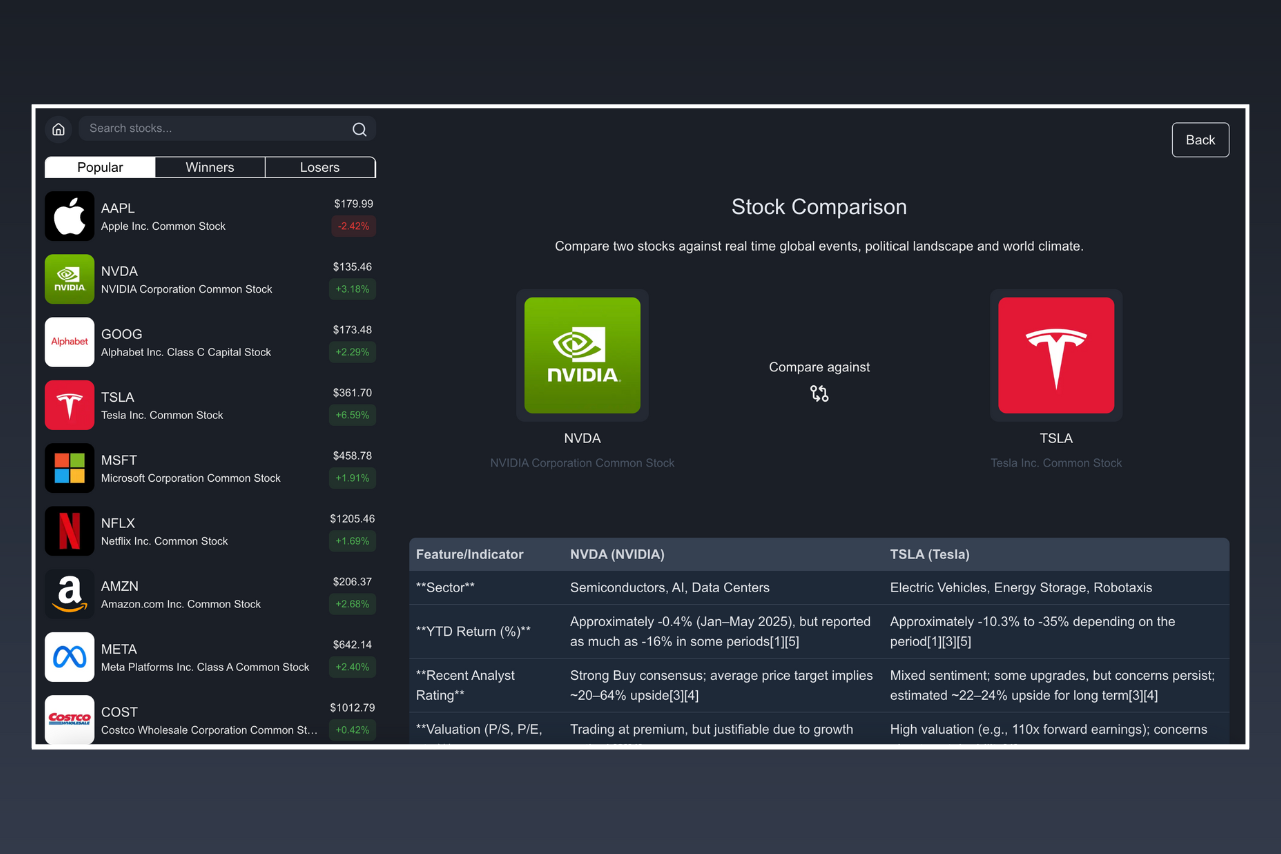Screen dimensions: 1281x854
Task: Focus the Search stocks input field
Action: (x=216, y=129)
